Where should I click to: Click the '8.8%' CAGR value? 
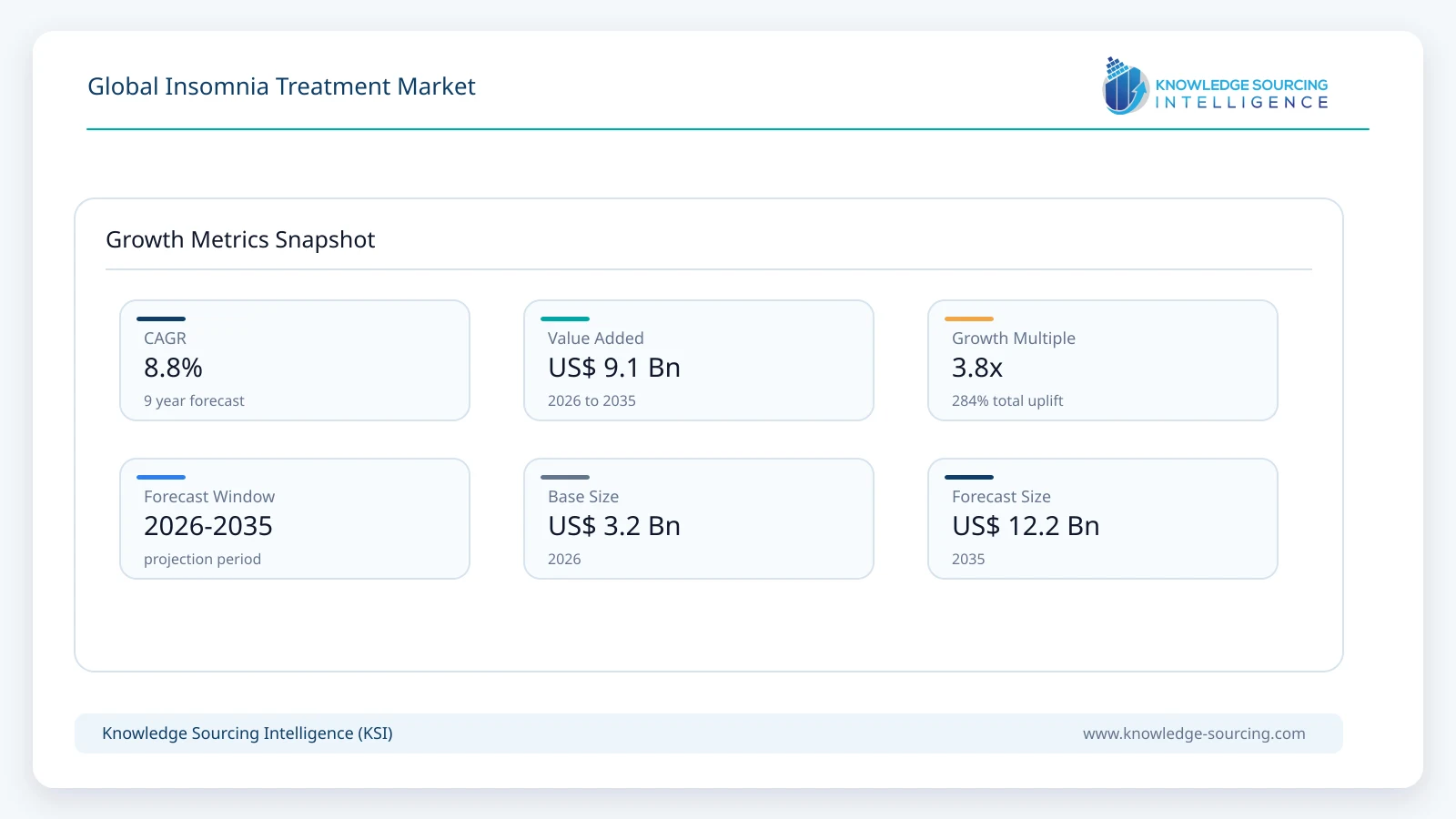point(173,368)
